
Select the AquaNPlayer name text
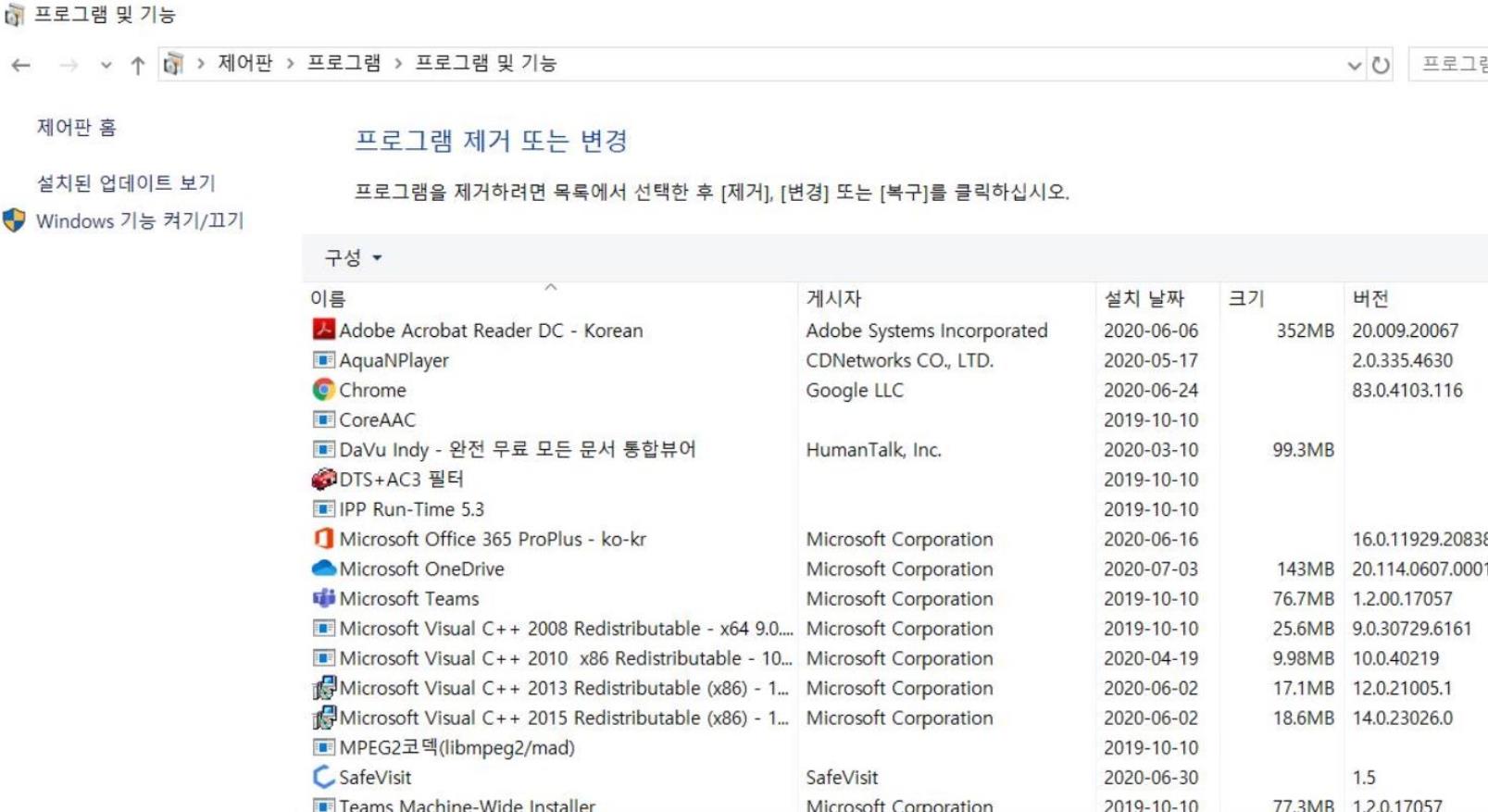pyautogui.click(x=394, y=360)
